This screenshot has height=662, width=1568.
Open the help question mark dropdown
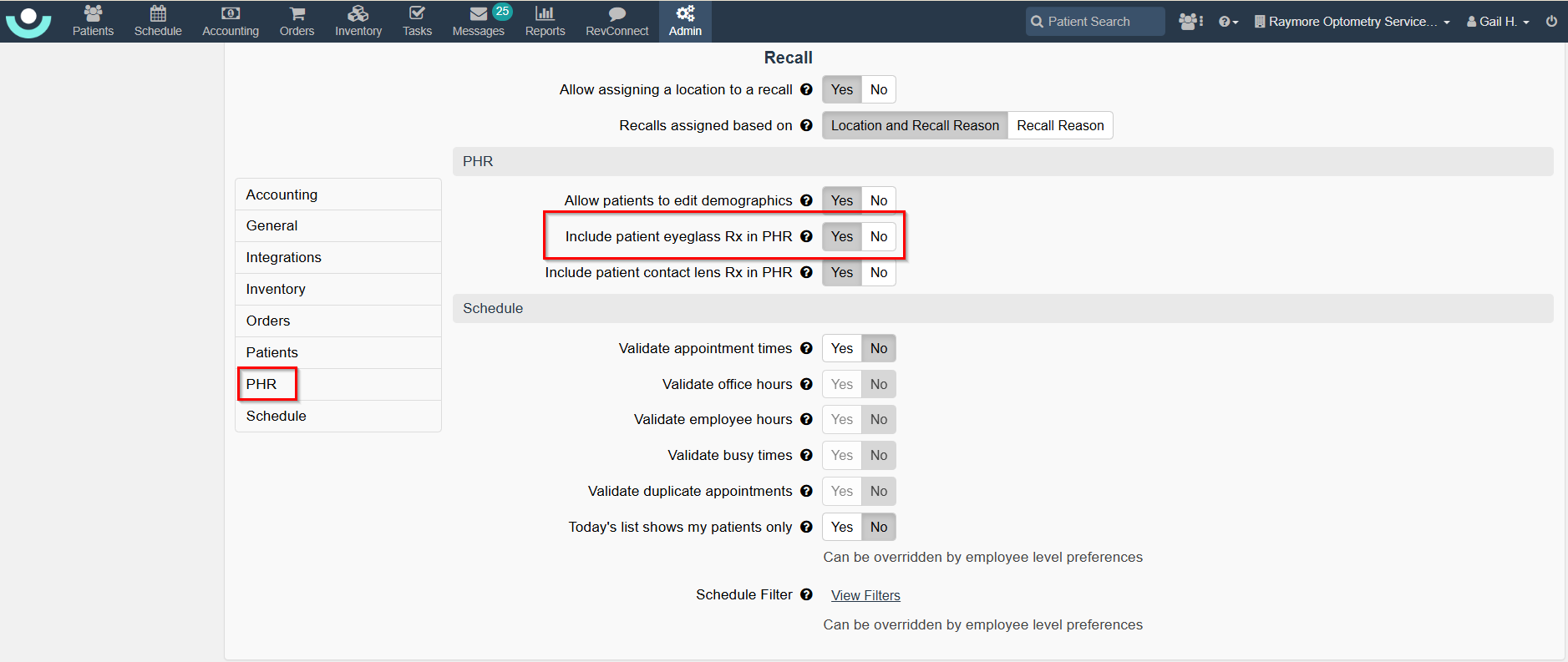pyautogui.click(x=1227, y=22)
